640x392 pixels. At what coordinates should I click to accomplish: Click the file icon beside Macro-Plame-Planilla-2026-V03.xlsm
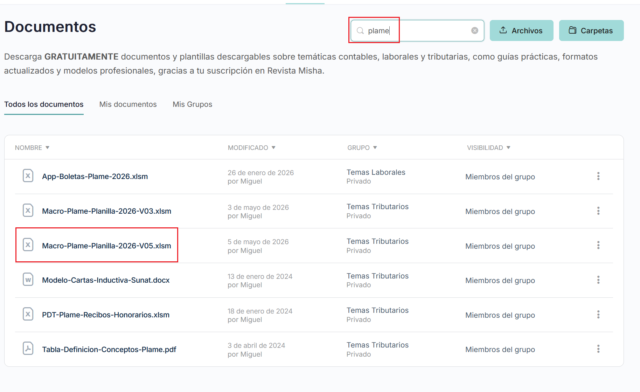click(28, 211)
